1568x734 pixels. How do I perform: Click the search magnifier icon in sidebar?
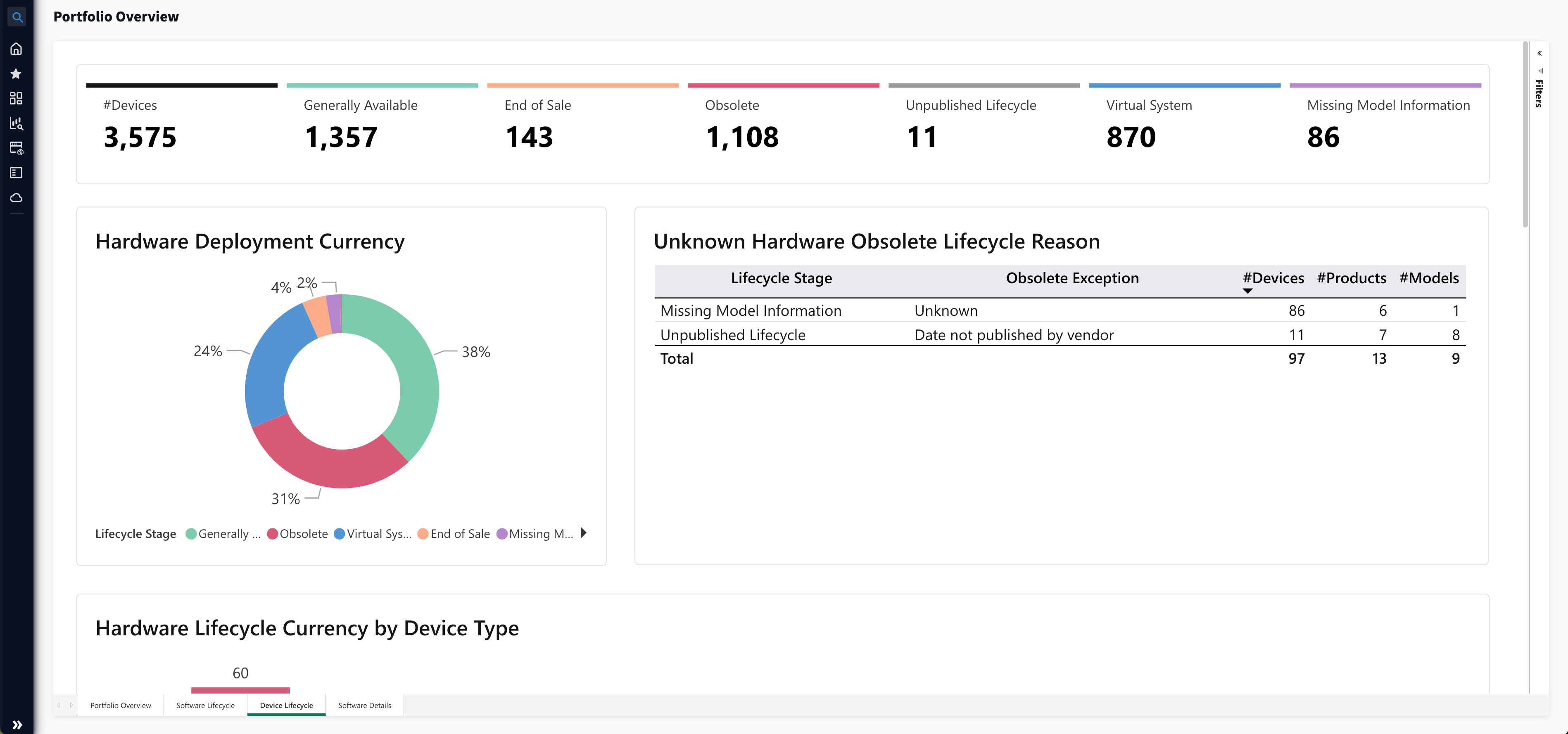(17, 18)
